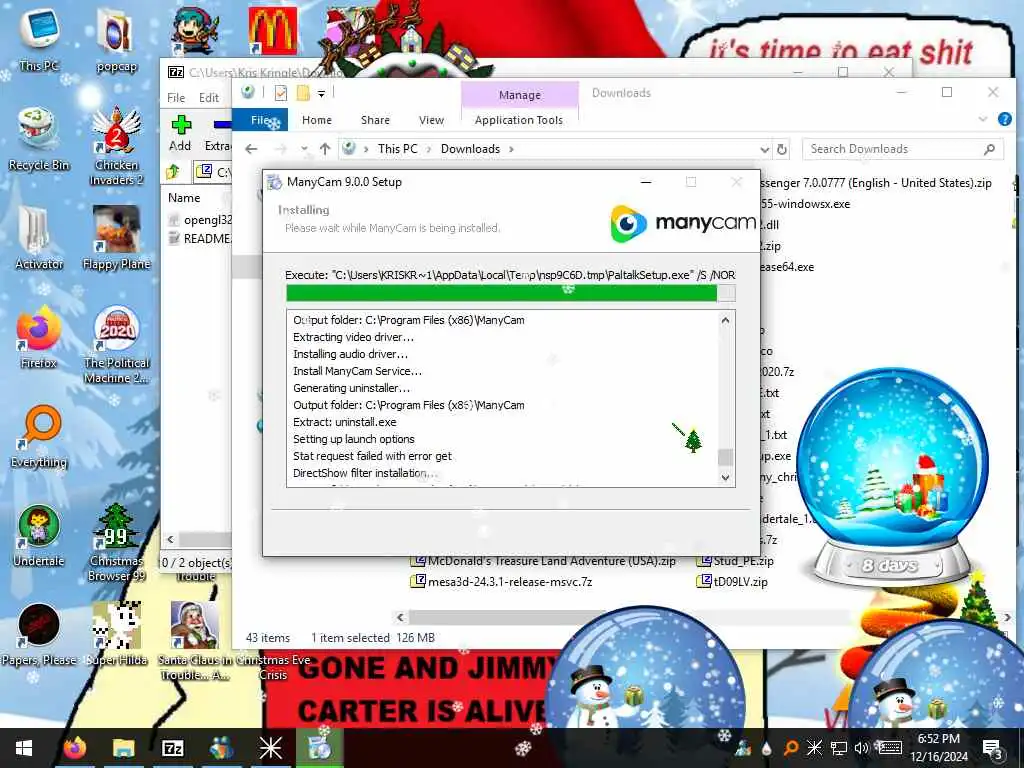Select Stud_PE.zip in Downloads
The width and height of the screenshot is (1024, 768).
pos(735,561)
